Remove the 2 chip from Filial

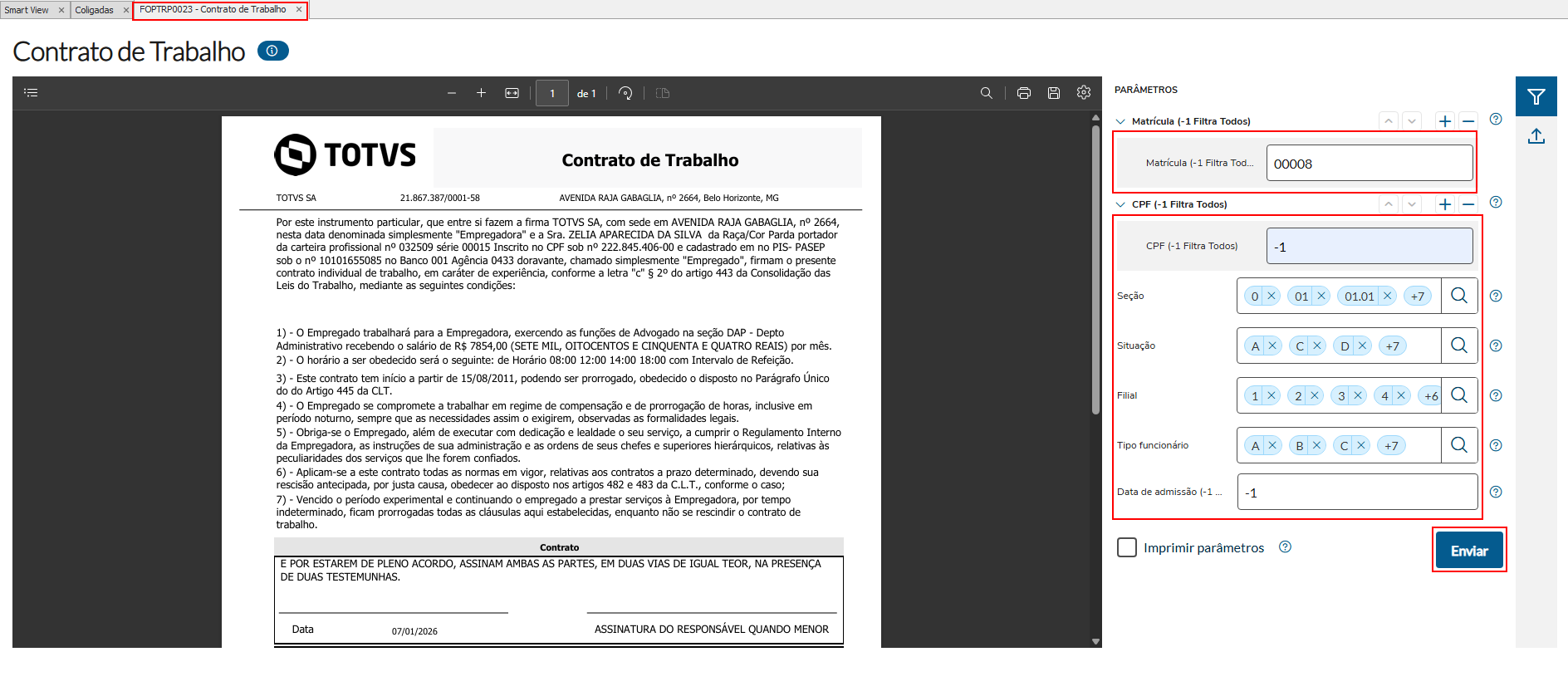click(1315, 395)
